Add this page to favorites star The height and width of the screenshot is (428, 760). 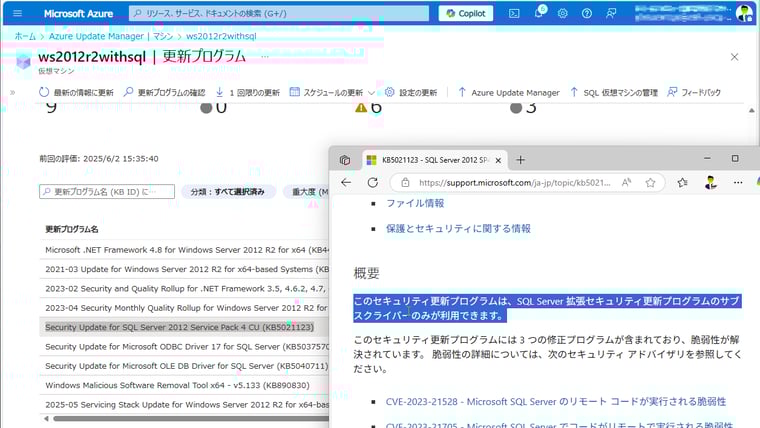coord(650,183)
